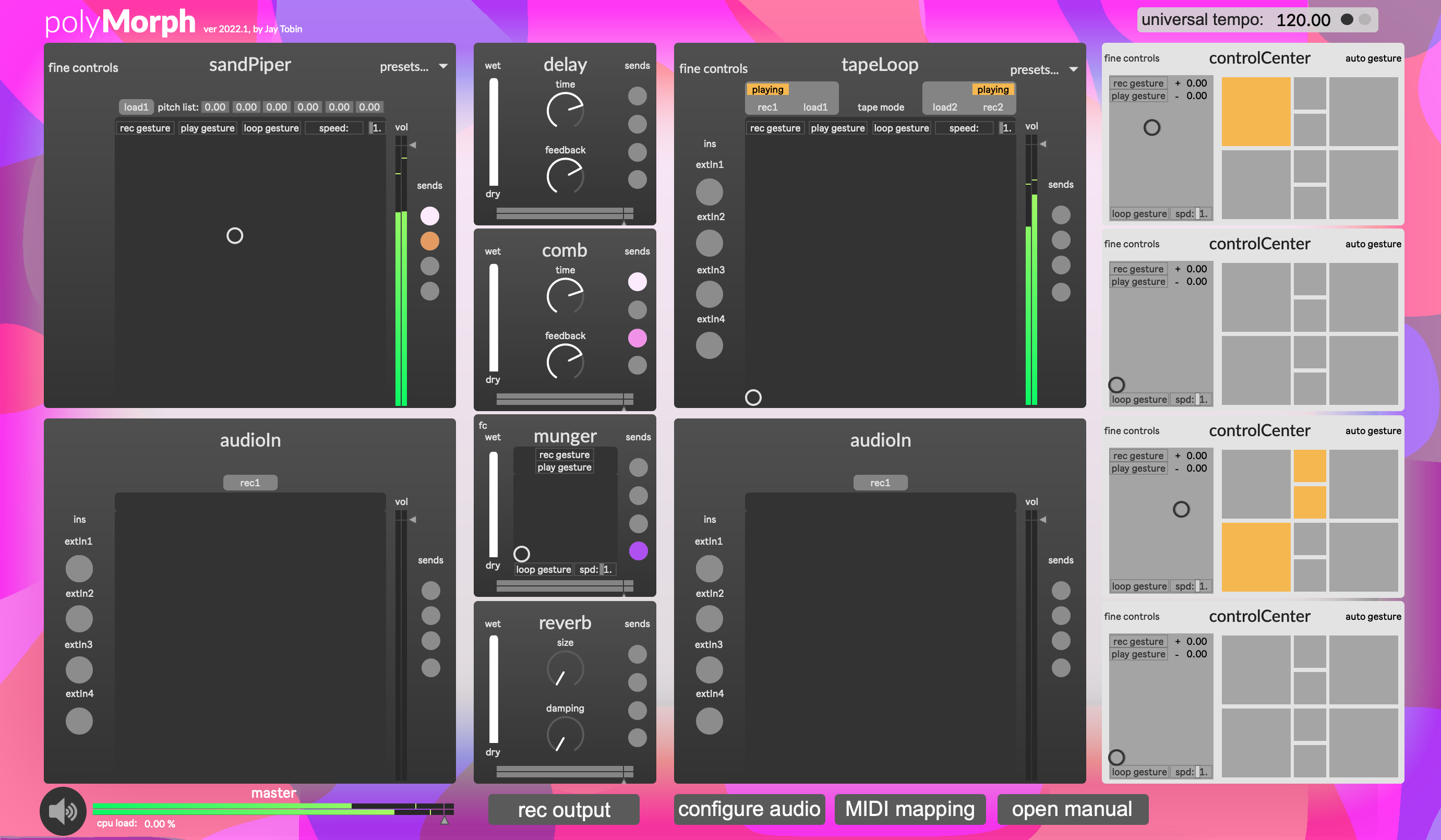The height and width of the screenshot is (840, 1441).
Task: Click the delay time knob
Action: 565,111
